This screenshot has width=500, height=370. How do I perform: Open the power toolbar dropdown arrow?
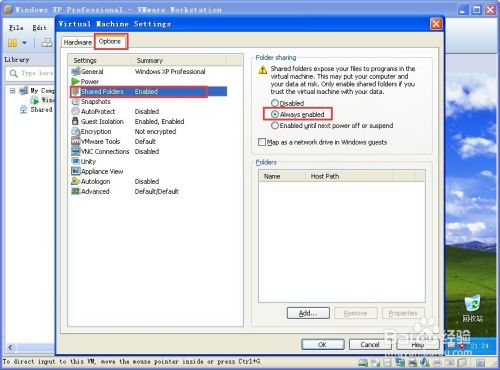click(x=24, y=43)
